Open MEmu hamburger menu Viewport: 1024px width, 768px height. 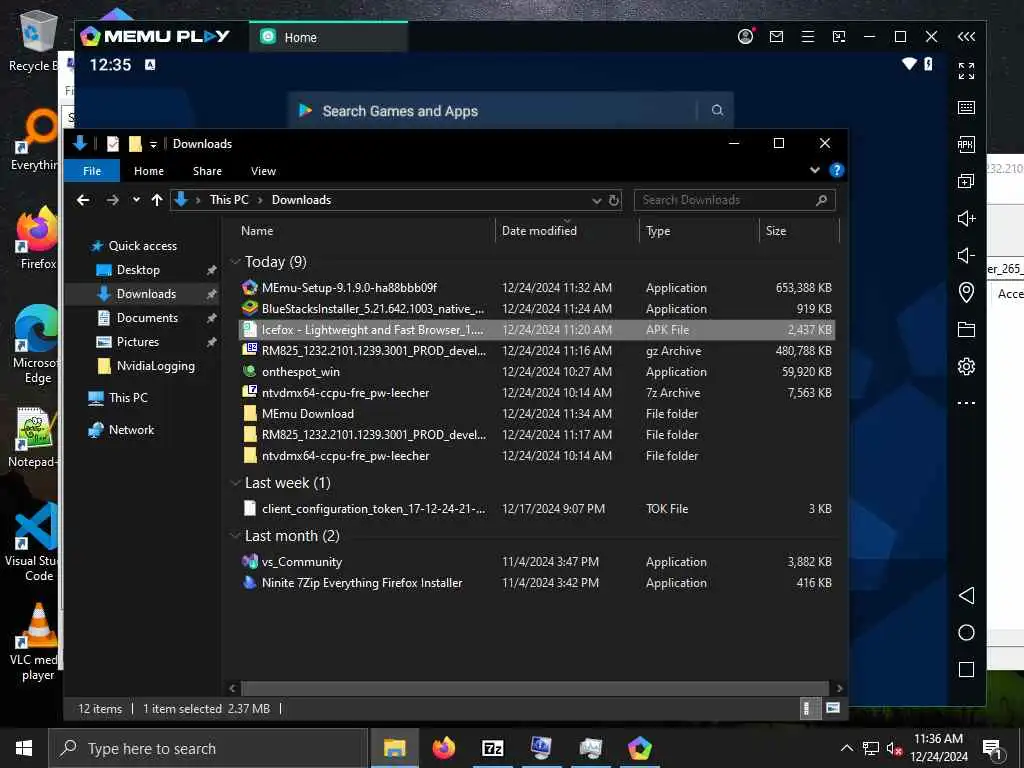(808, 37)
